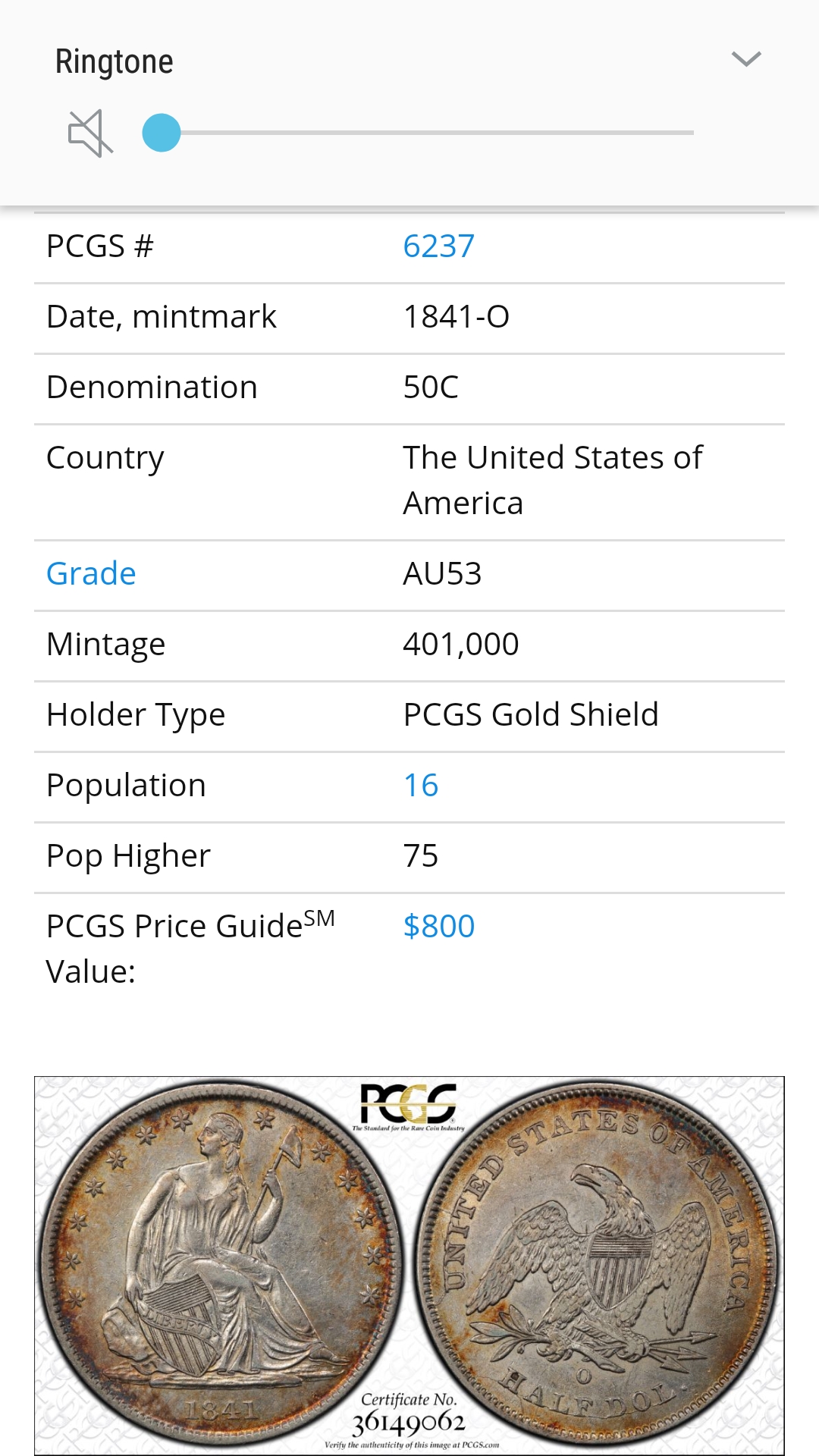Image resolution: width=819 pixels, height=1456 pixels.
Task: Select the 1841-O date value
Action: (x=456, y=317)
